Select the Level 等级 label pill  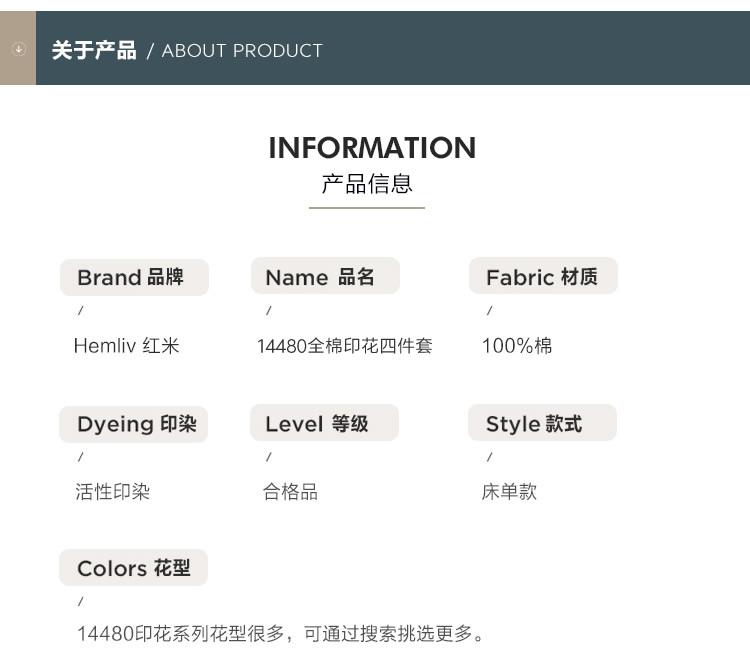click(x=324, y=423)
